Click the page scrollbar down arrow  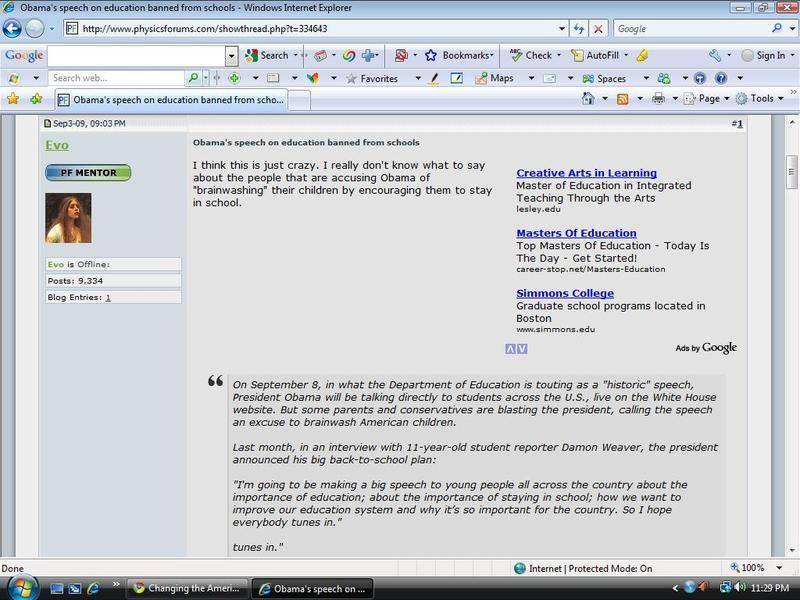pyautogui.click(x=792, y=550)
